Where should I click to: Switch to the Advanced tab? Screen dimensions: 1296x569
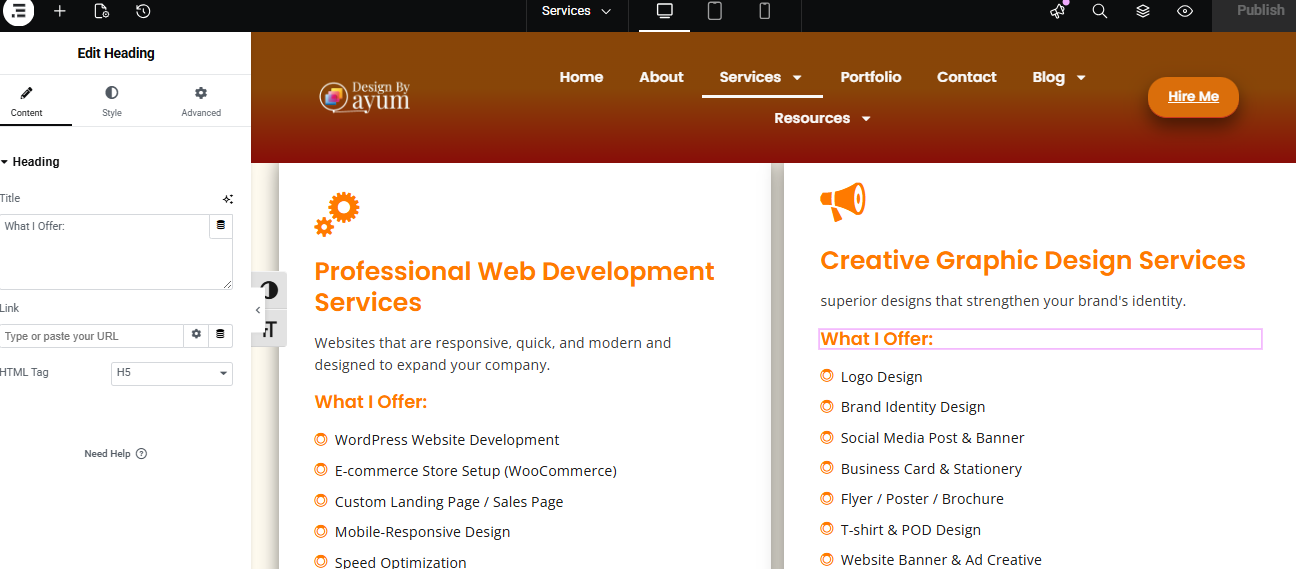click(201, 101)
